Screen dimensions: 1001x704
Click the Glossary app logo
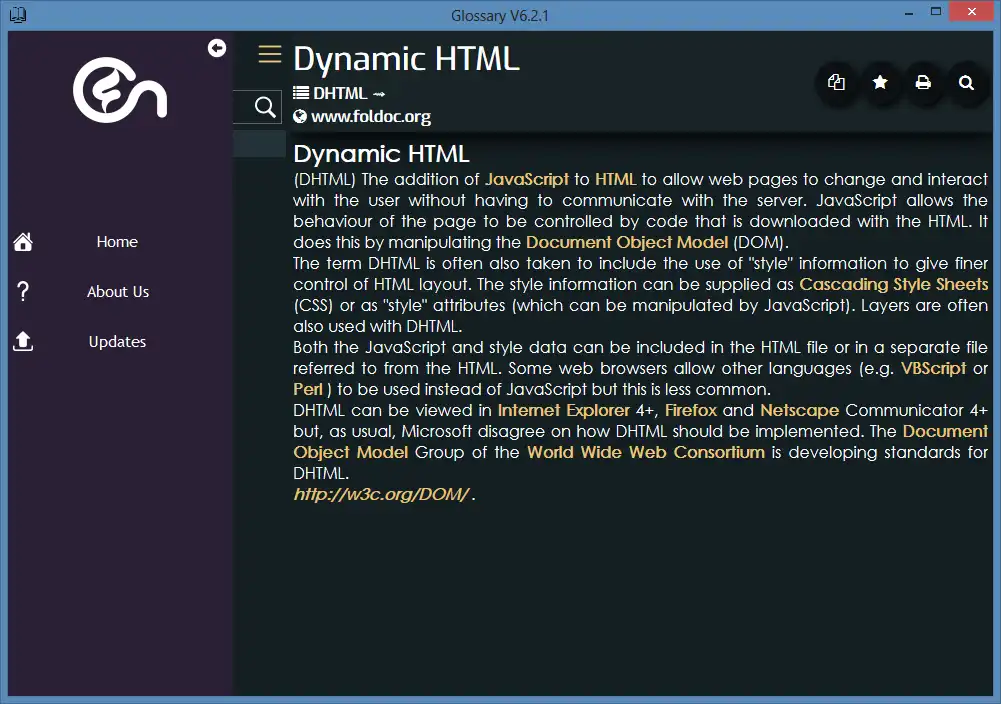tap(120, 90)
